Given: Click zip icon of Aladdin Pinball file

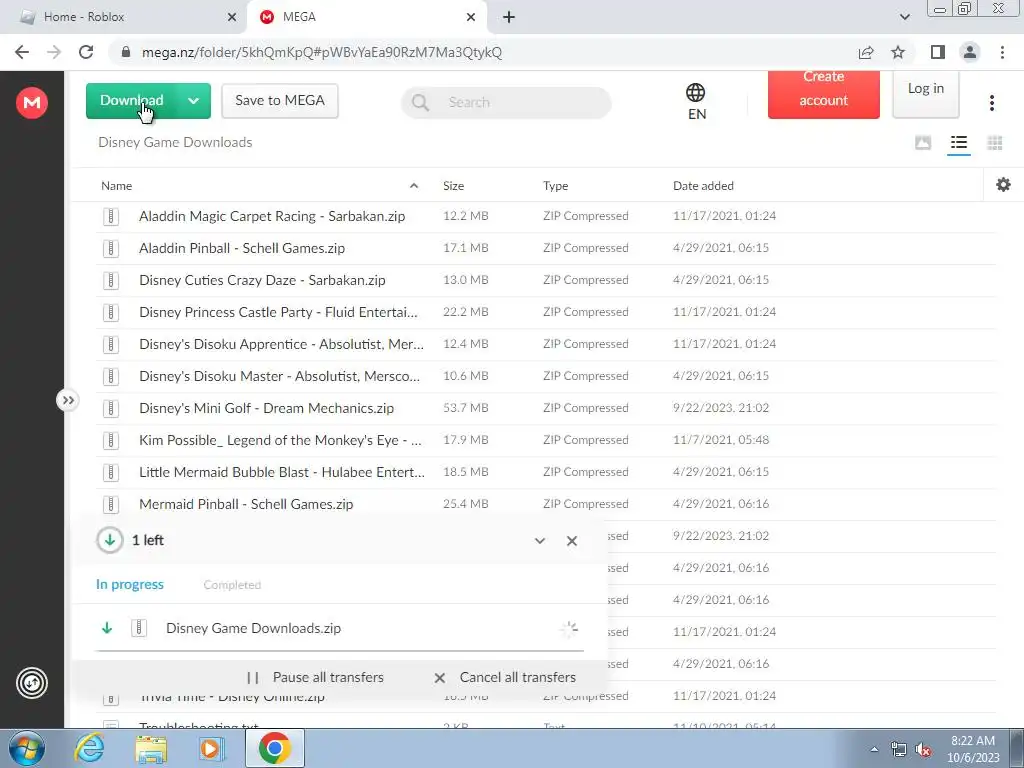Looking at the screenshot, I should coord(111,248).
